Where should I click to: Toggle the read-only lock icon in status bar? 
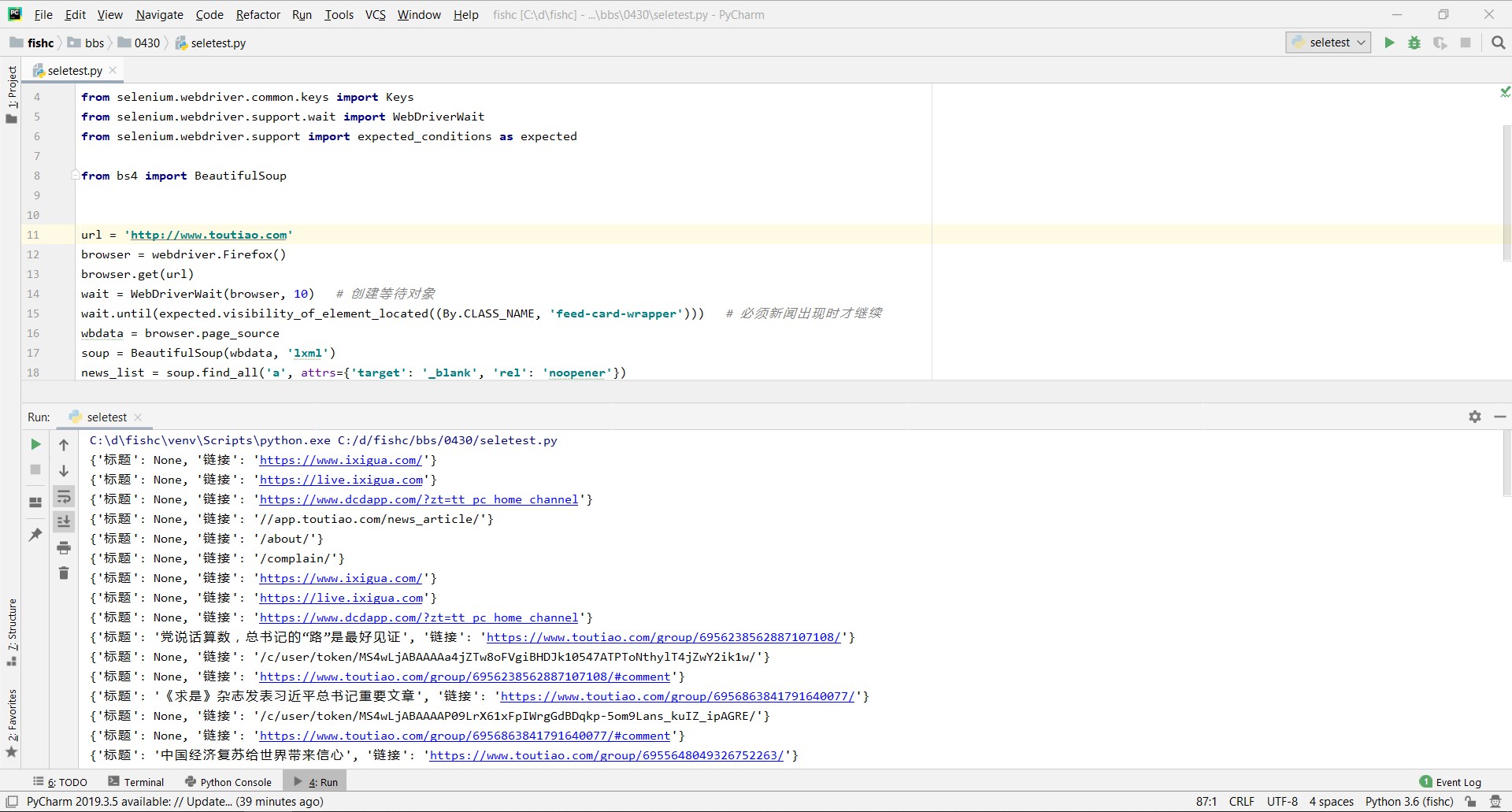click(x=1470, y=802)
